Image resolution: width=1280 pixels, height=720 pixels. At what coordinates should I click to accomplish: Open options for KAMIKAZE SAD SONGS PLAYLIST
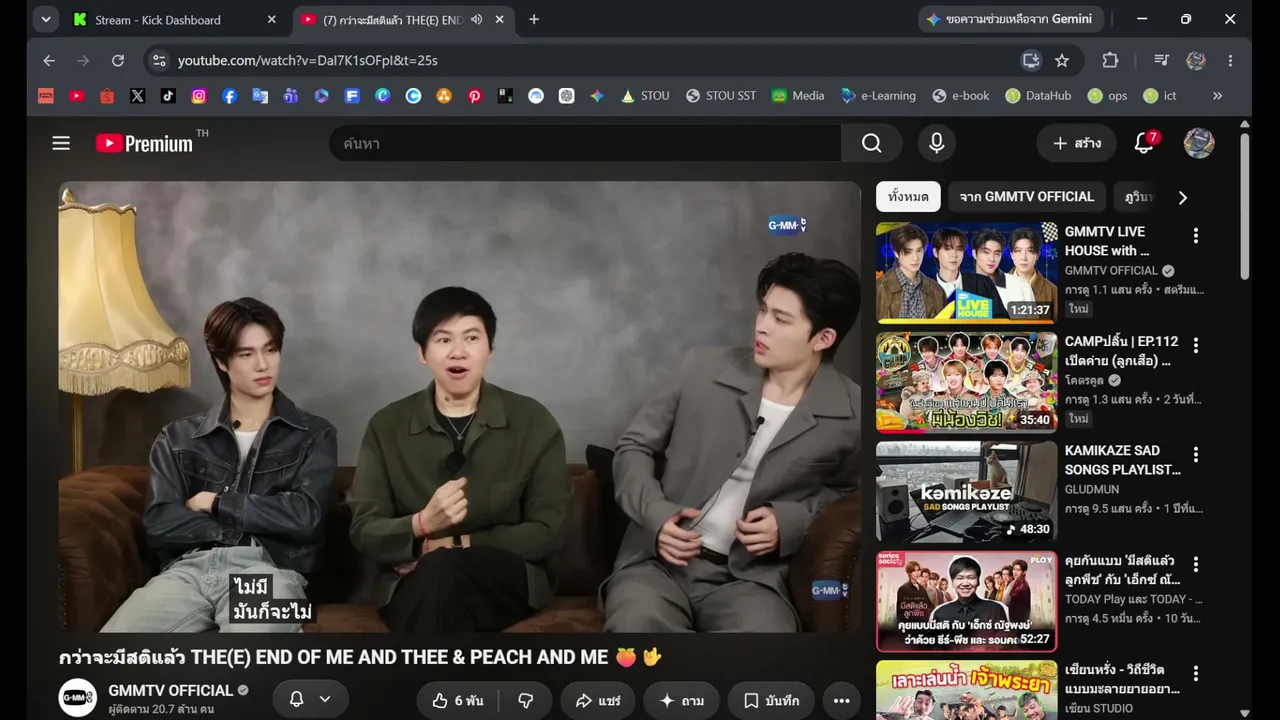point(1195,456)
